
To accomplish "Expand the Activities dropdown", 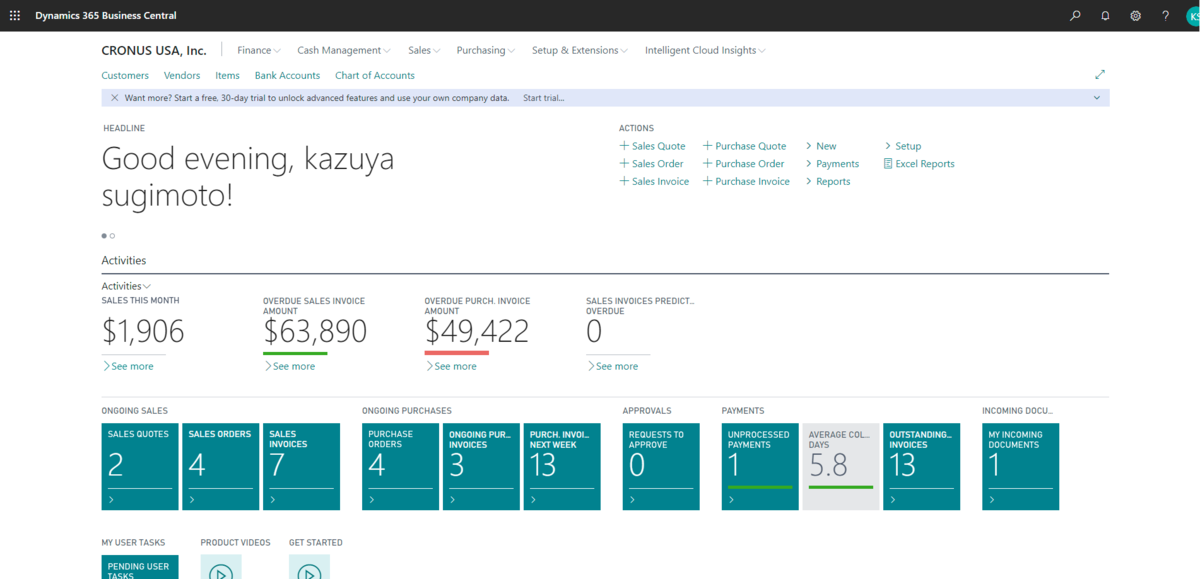I will [126, 286].
